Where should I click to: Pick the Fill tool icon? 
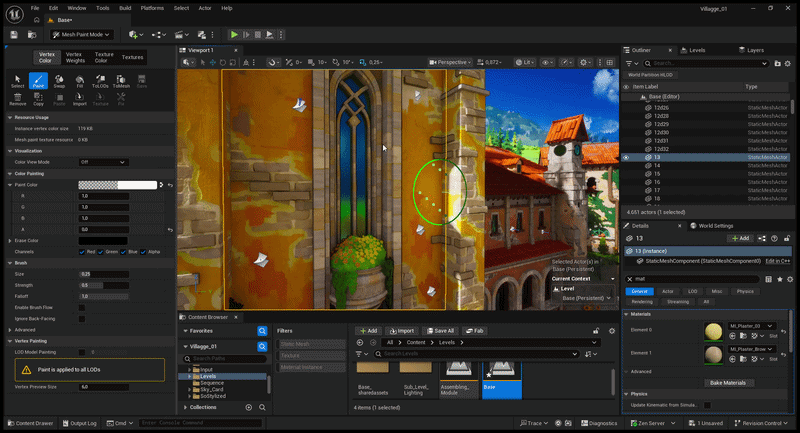point(80,81)
